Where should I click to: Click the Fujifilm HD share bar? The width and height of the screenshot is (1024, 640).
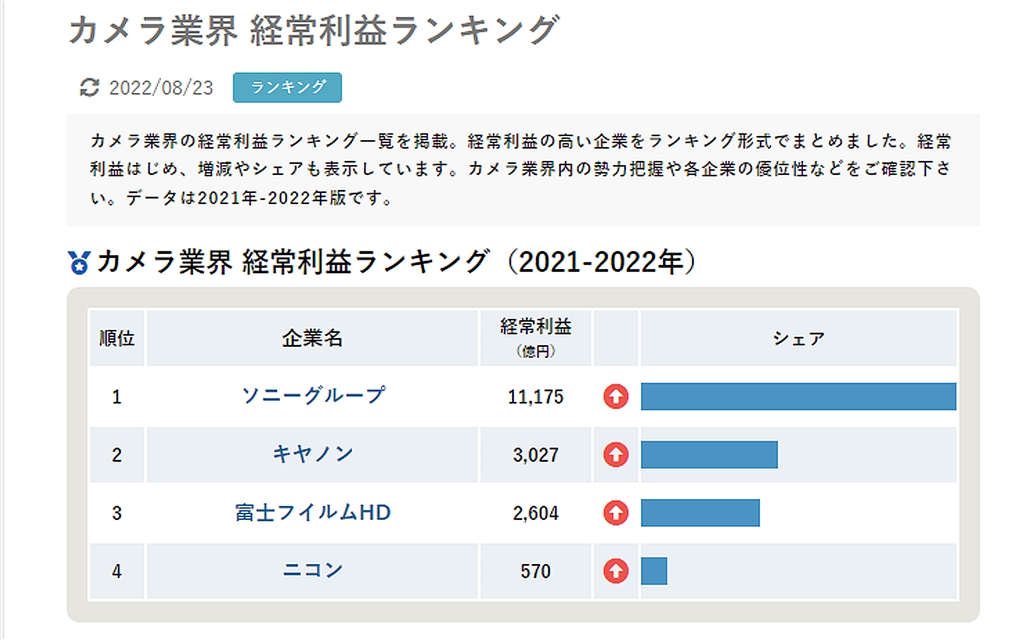click(x=700, y=513)
